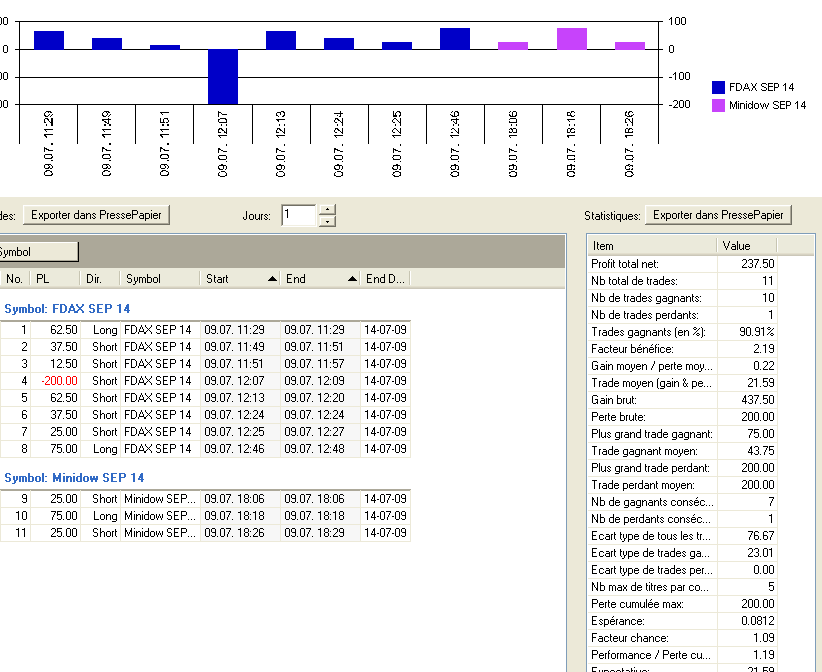Click the sort arrow in the End column header
822x672 pixels.
351,280
